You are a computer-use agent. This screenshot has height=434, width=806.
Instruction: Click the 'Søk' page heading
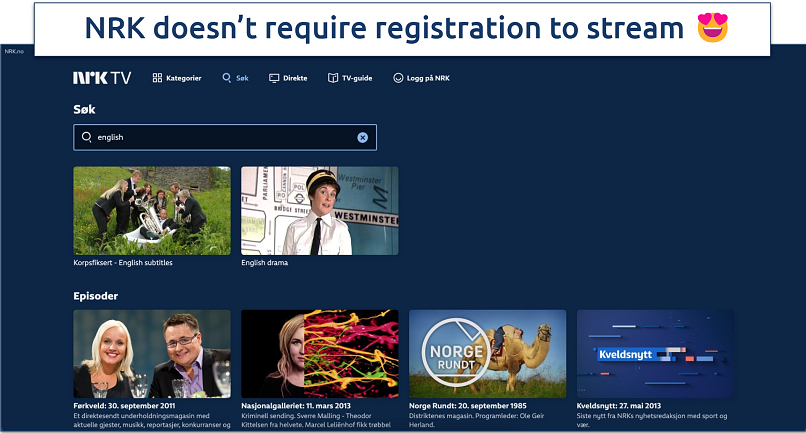(84, 109)
